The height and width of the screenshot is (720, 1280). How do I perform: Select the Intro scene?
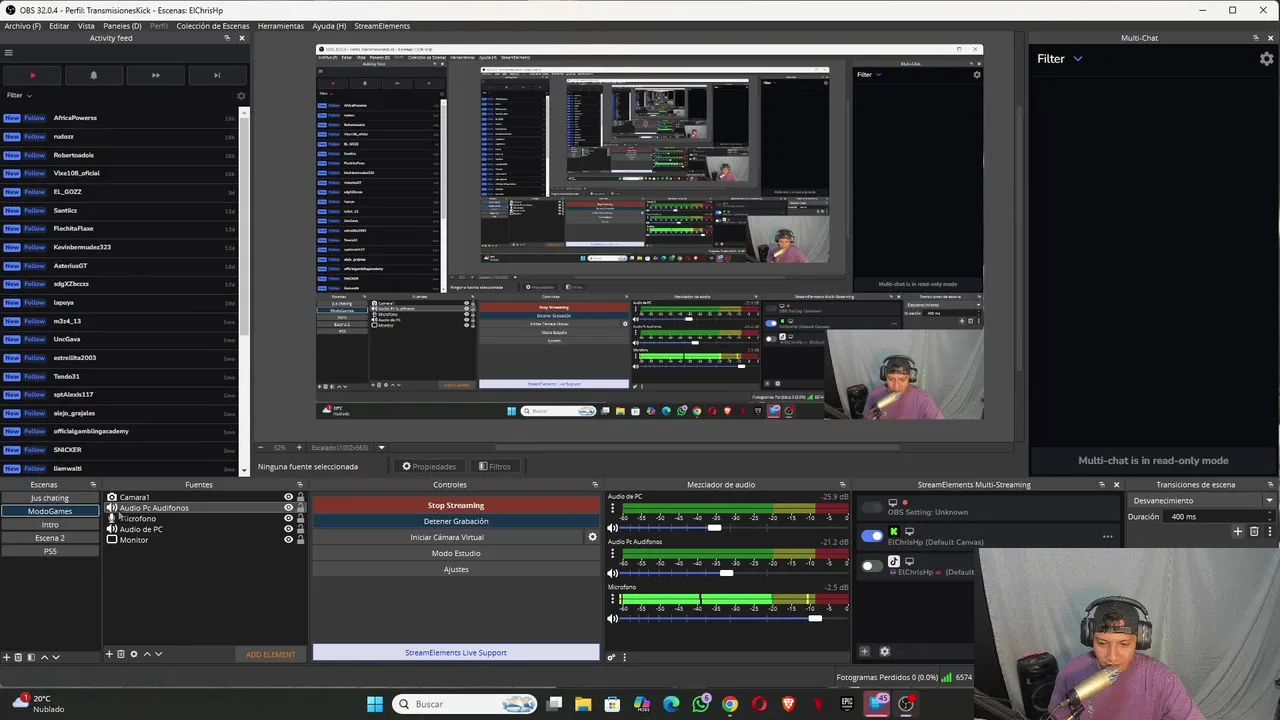coord(50,525)
